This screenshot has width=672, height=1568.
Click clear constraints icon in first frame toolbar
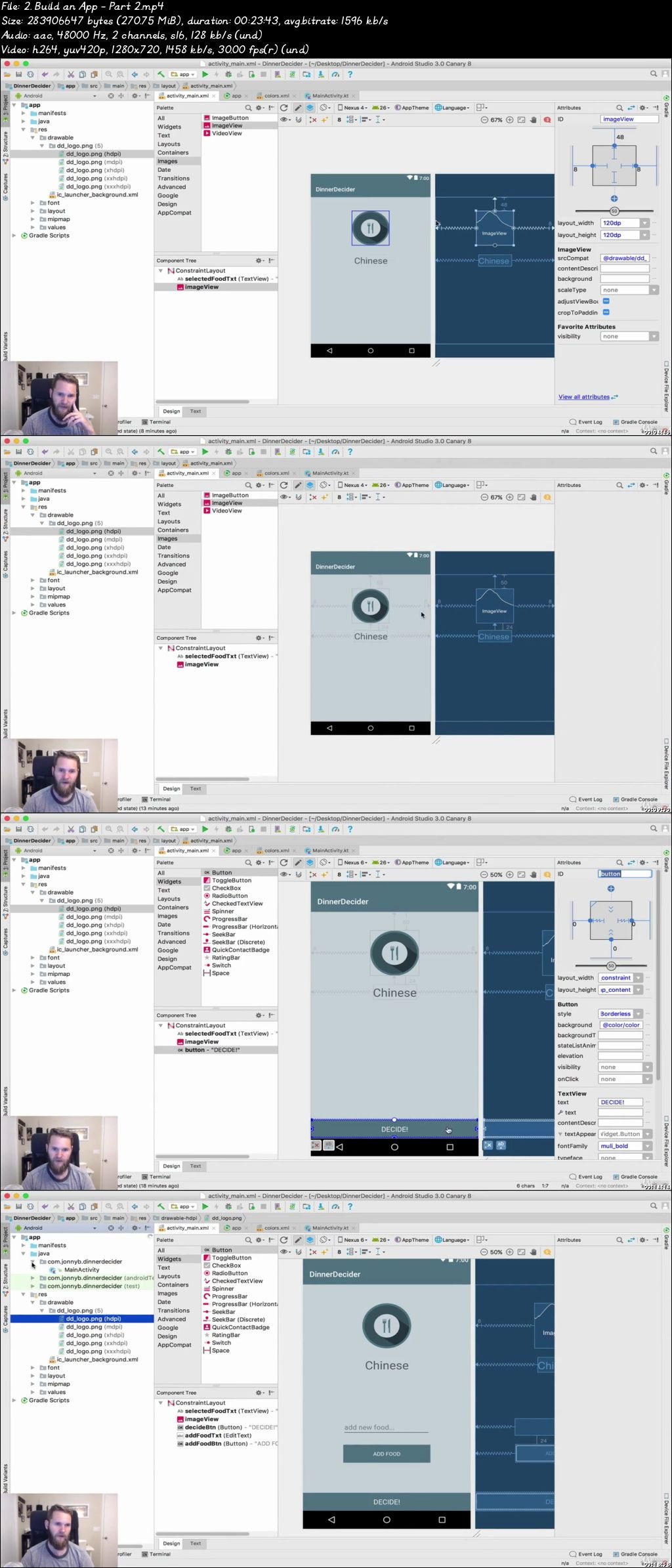(x=313, y=120)
